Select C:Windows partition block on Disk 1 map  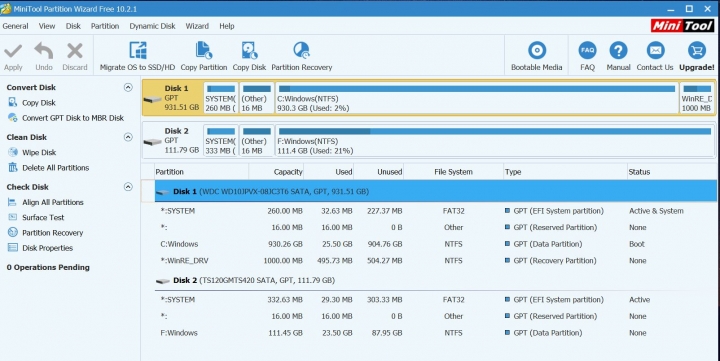tap(477, 98)
